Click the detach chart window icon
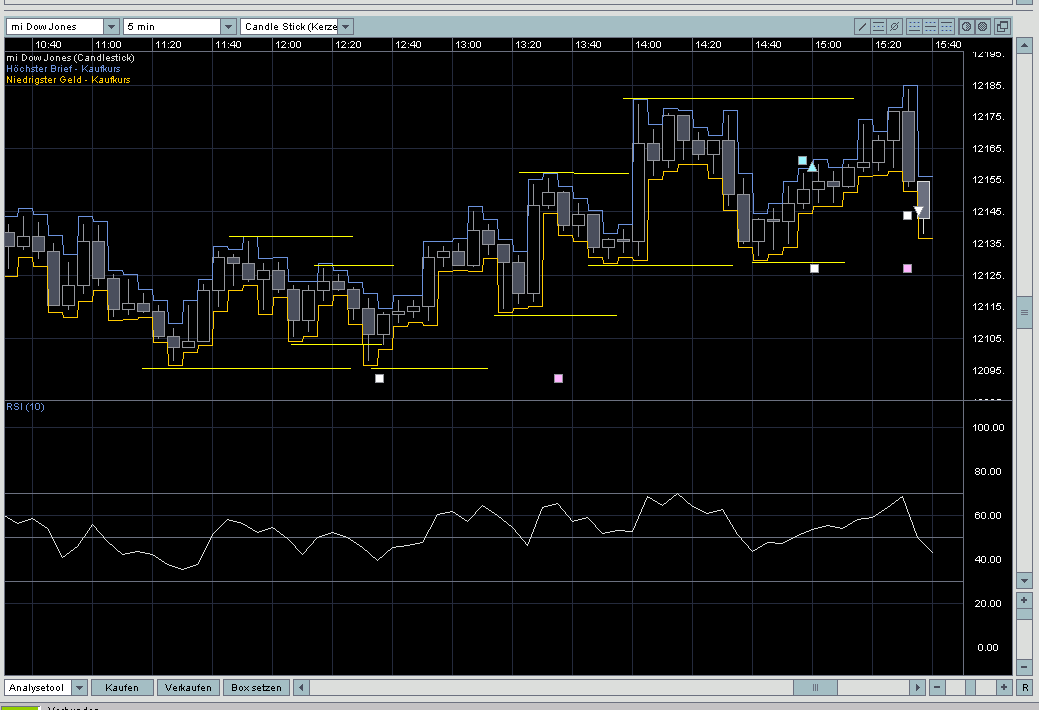Screen dimensions: 1039x710 click(x=1003, y=26)
